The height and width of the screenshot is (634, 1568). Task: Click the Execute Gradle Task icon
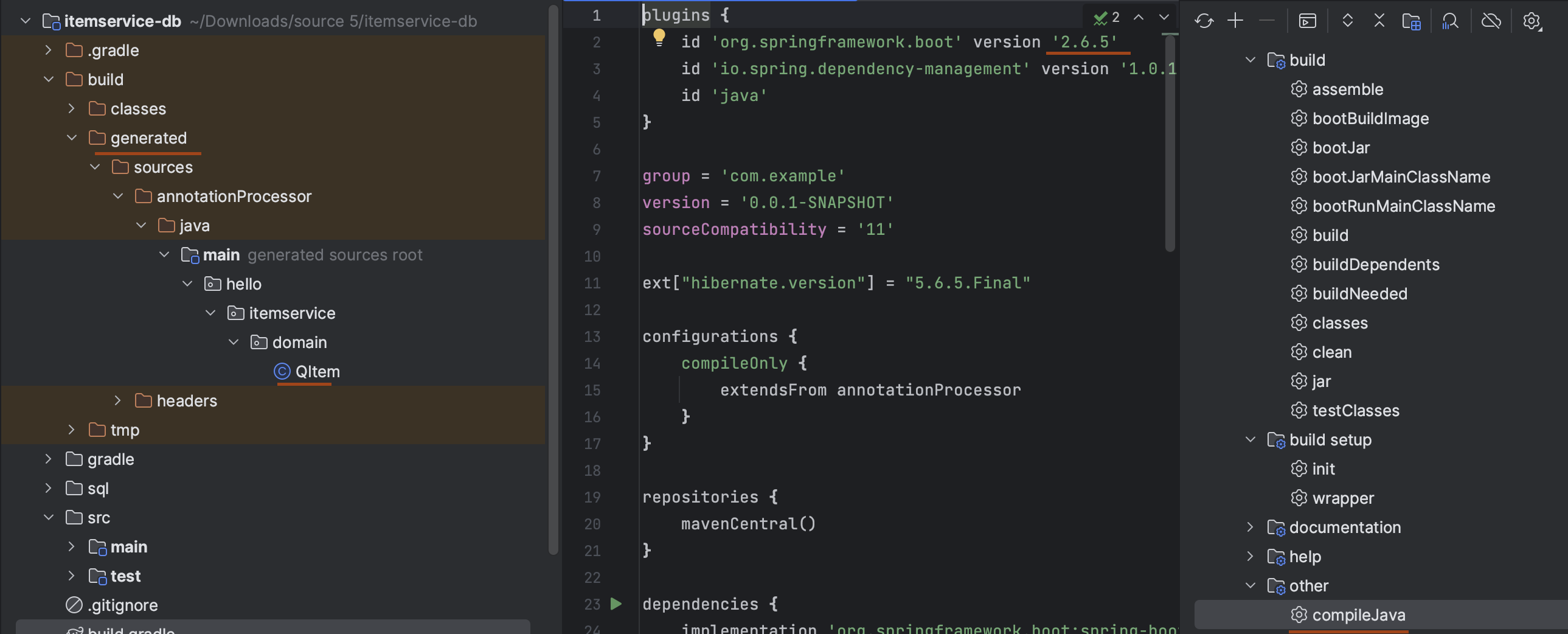(x=1307, y=21)
